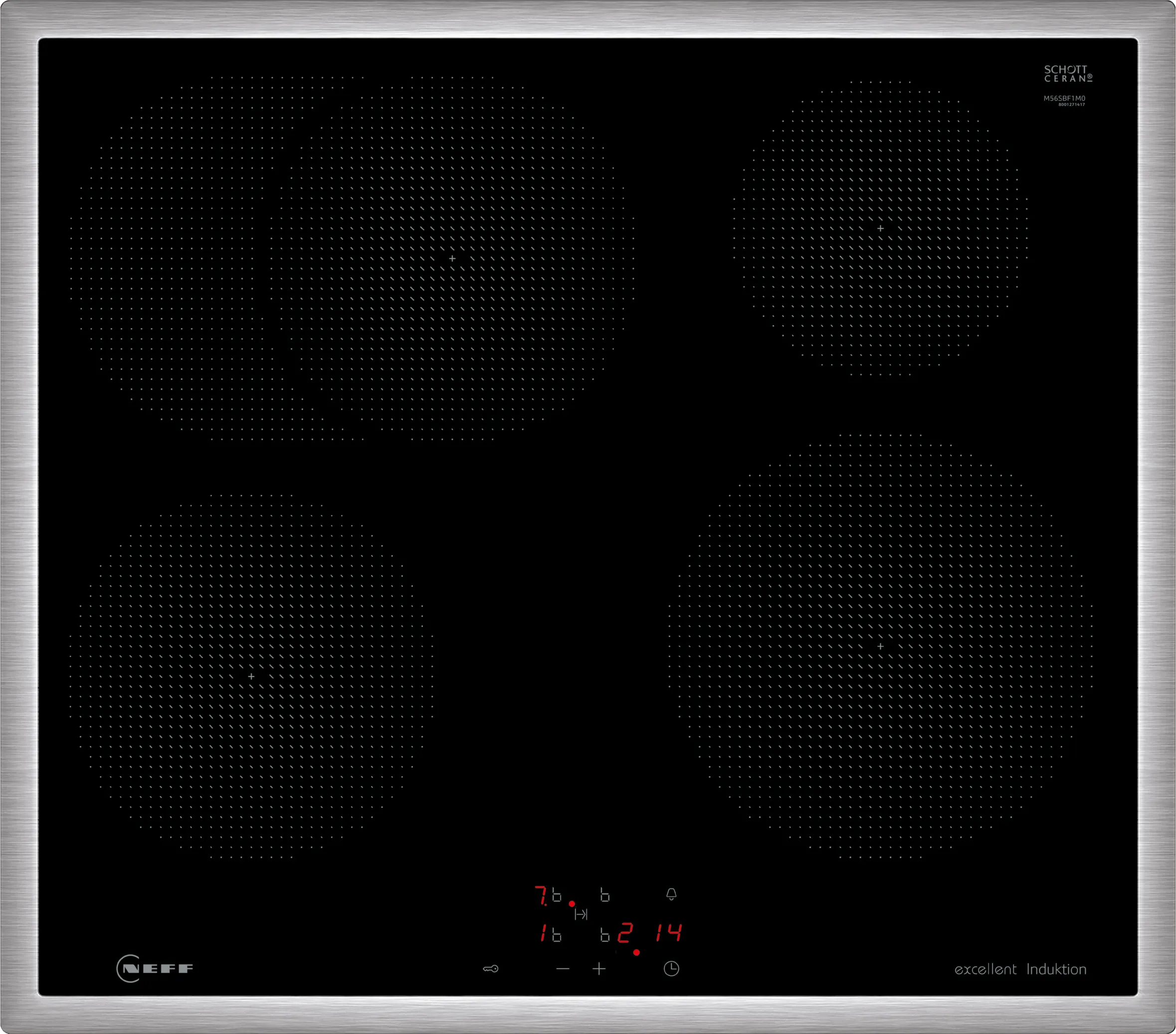Screen dimensions: 1176x1034
Task: Tap the bell kitchen-alarm icon
Action: tap(671, 894)
